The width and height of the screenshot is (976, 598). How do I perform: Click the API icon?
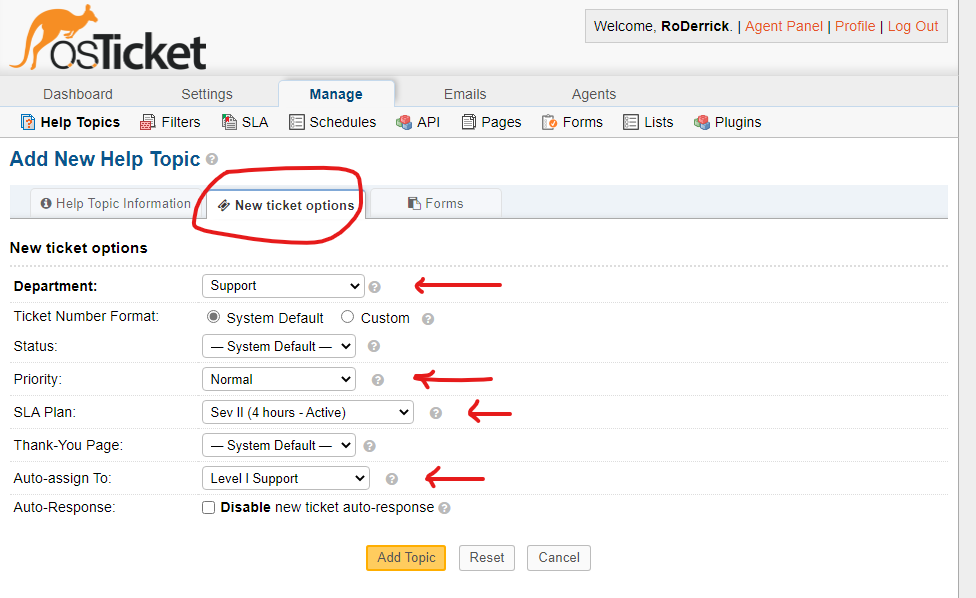click(404, 122)
